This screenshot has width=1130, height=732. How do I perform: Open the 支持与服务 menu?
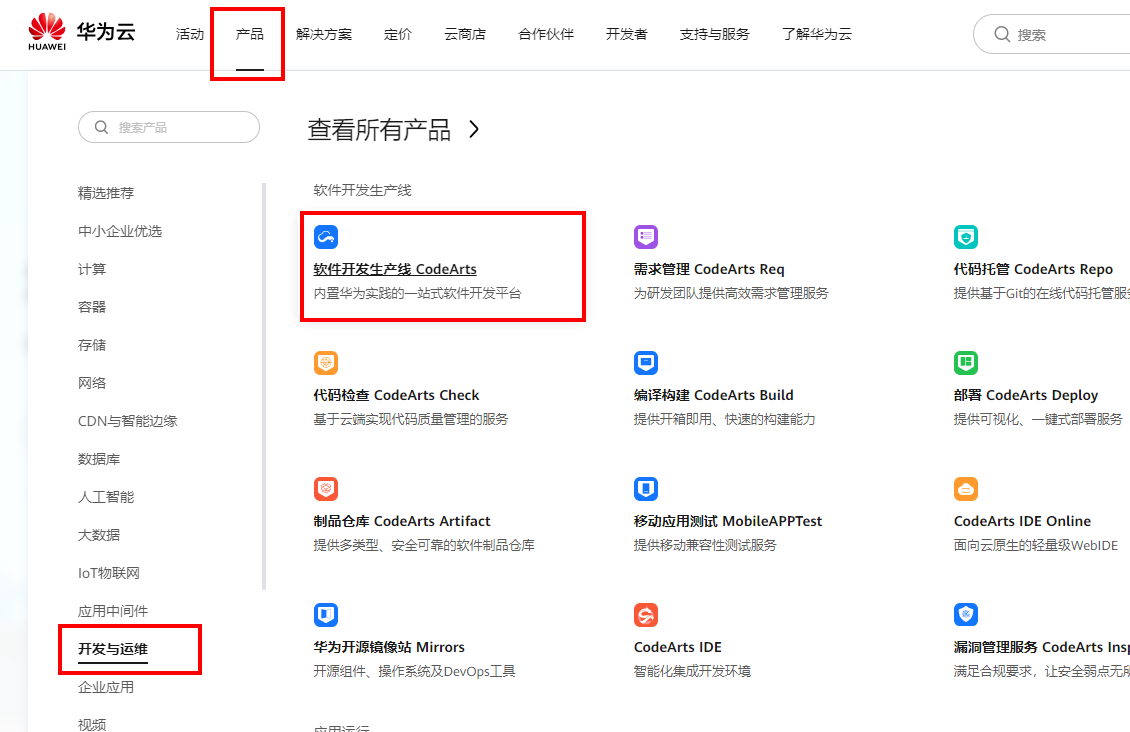point(714,34)
